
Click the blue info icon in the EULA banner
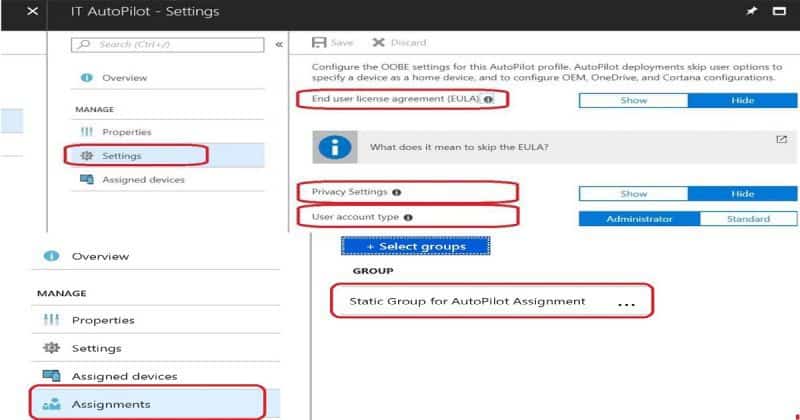pos(335,147)
